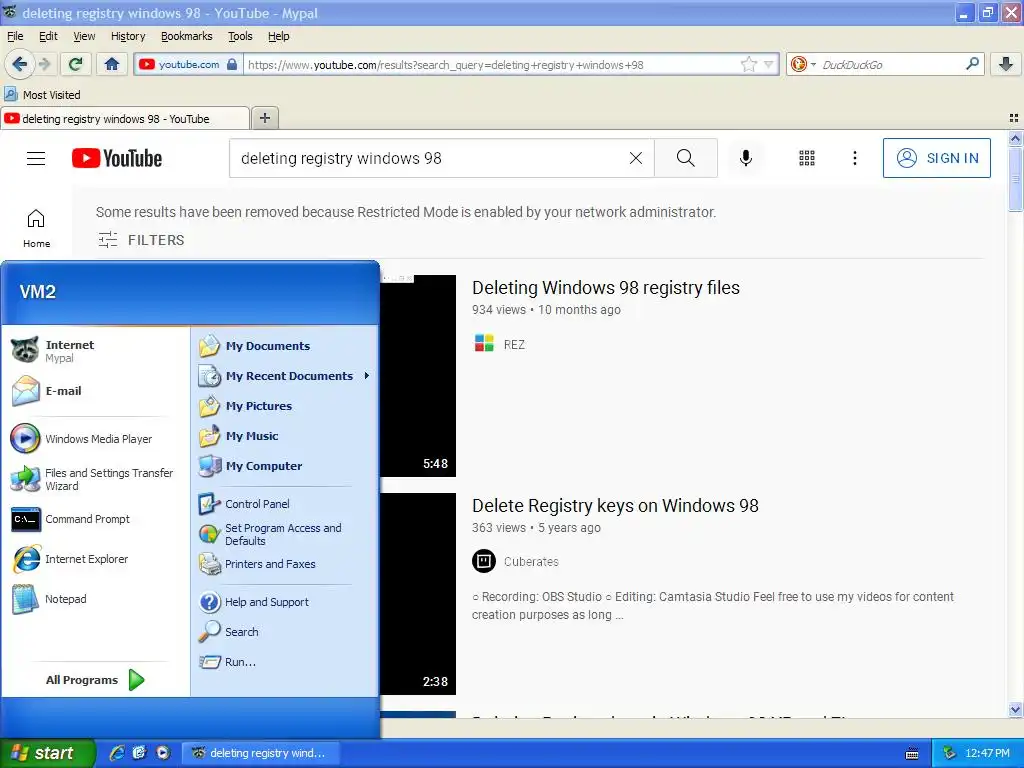Launch Internet Explorer from Start menu
The height and width of the screenshot is (768, 1024).
point(95,559)
